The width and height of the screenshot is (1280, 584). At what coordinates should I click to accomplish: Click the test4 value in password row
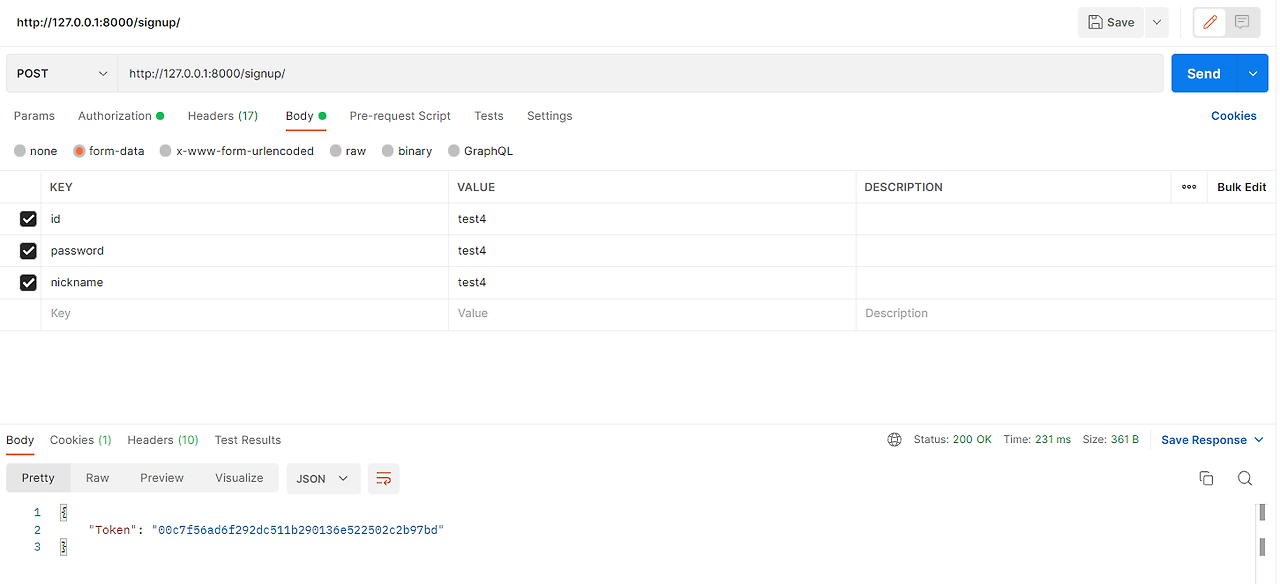(472, 251)
